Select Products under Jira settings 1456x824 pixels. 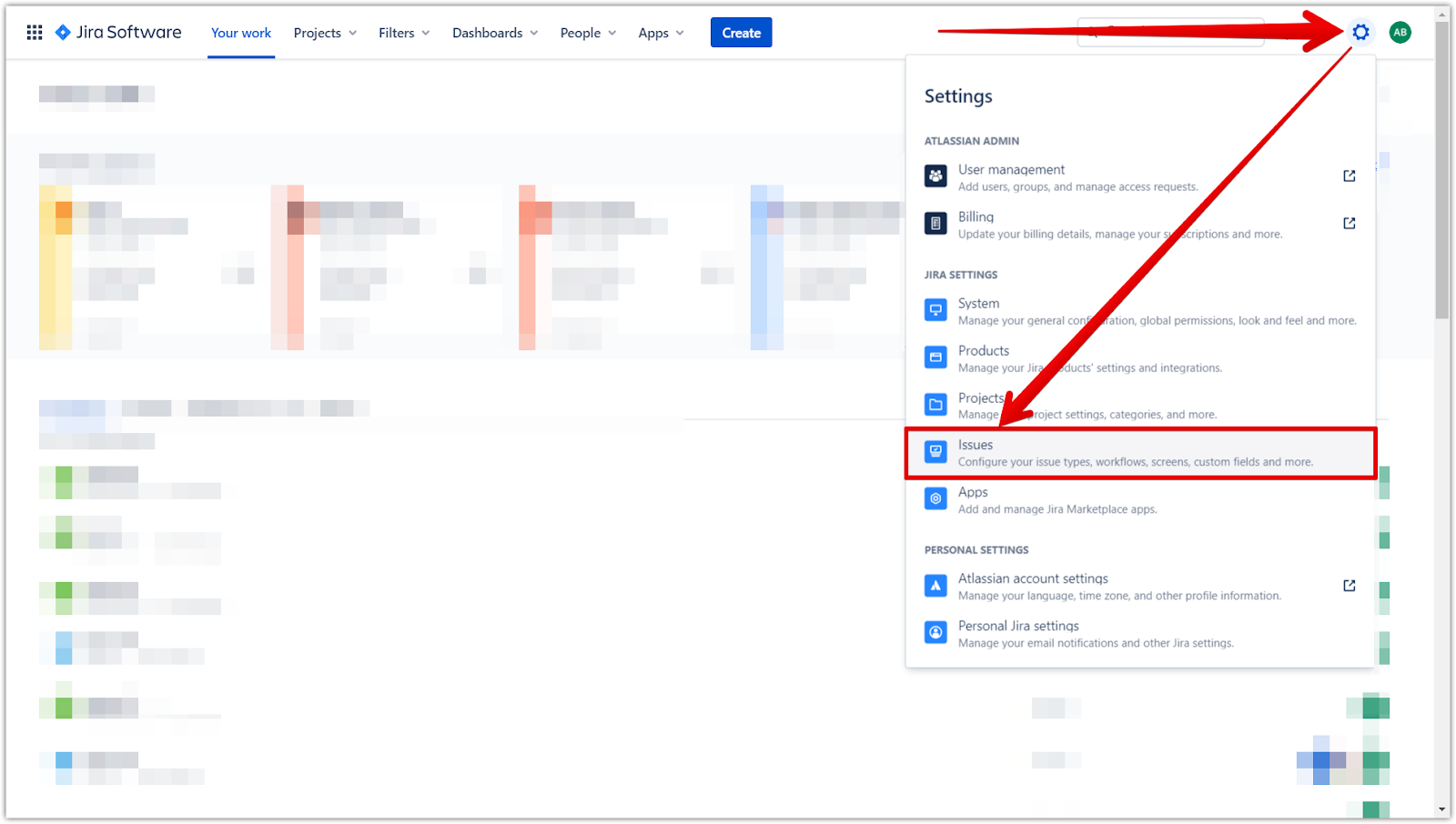coord(1140,357)
